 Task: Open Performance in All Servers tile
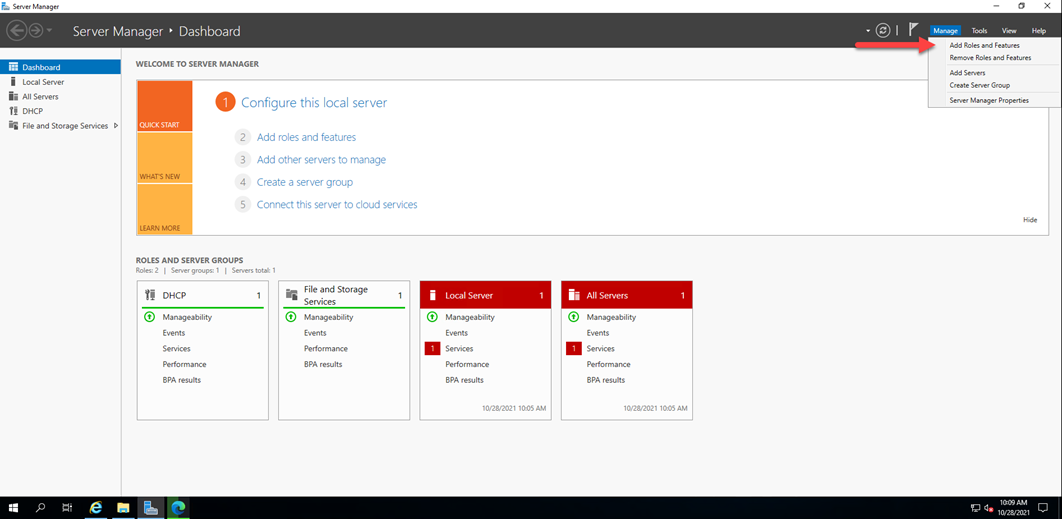point(609,364)
